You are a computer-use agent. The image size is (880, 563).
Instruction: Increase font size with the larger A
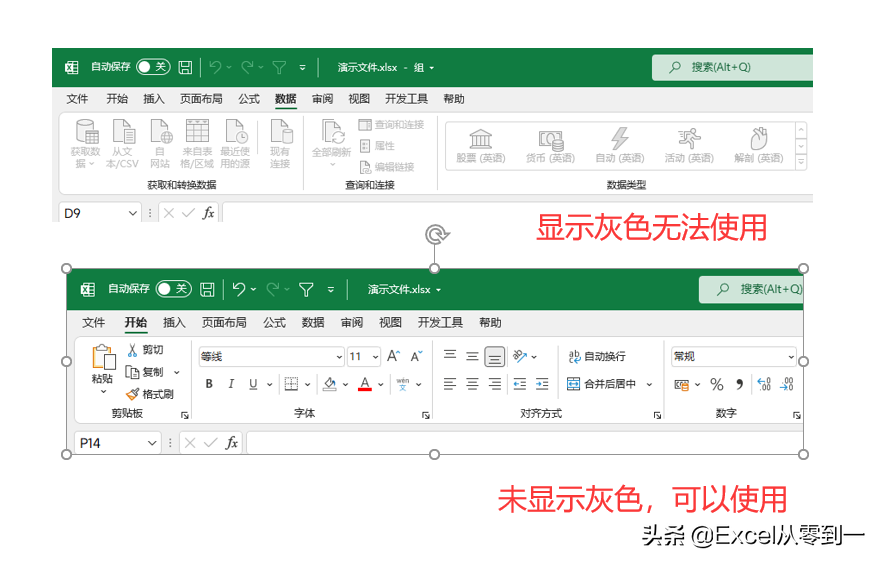[x=393, y=356]
